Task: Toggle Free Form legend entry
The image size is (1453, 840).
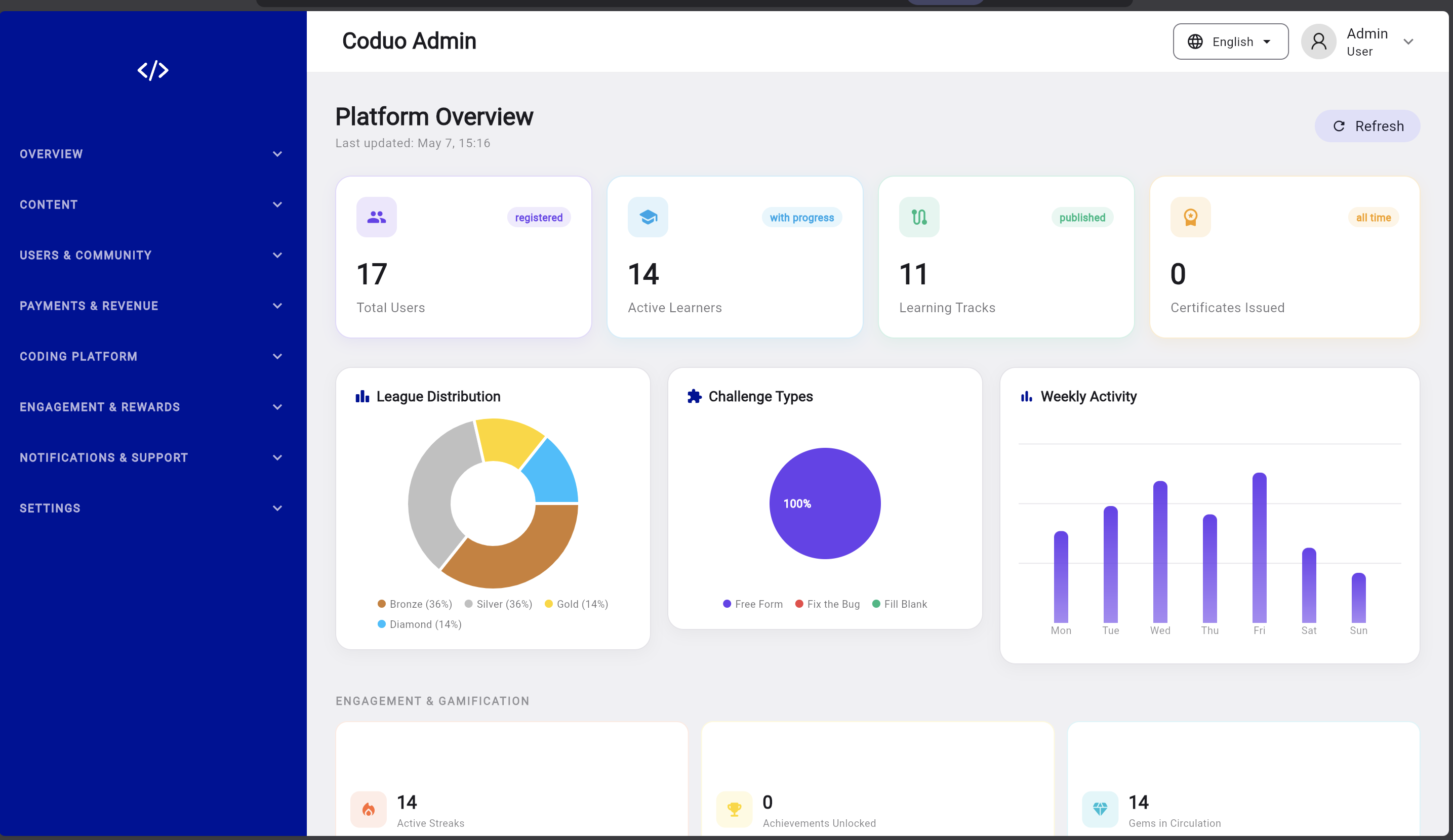Action: [x=753, y=604]
